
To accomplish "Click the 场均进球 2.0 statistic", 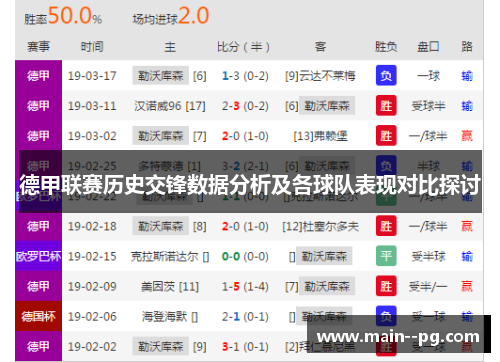I will click(171, 16).
